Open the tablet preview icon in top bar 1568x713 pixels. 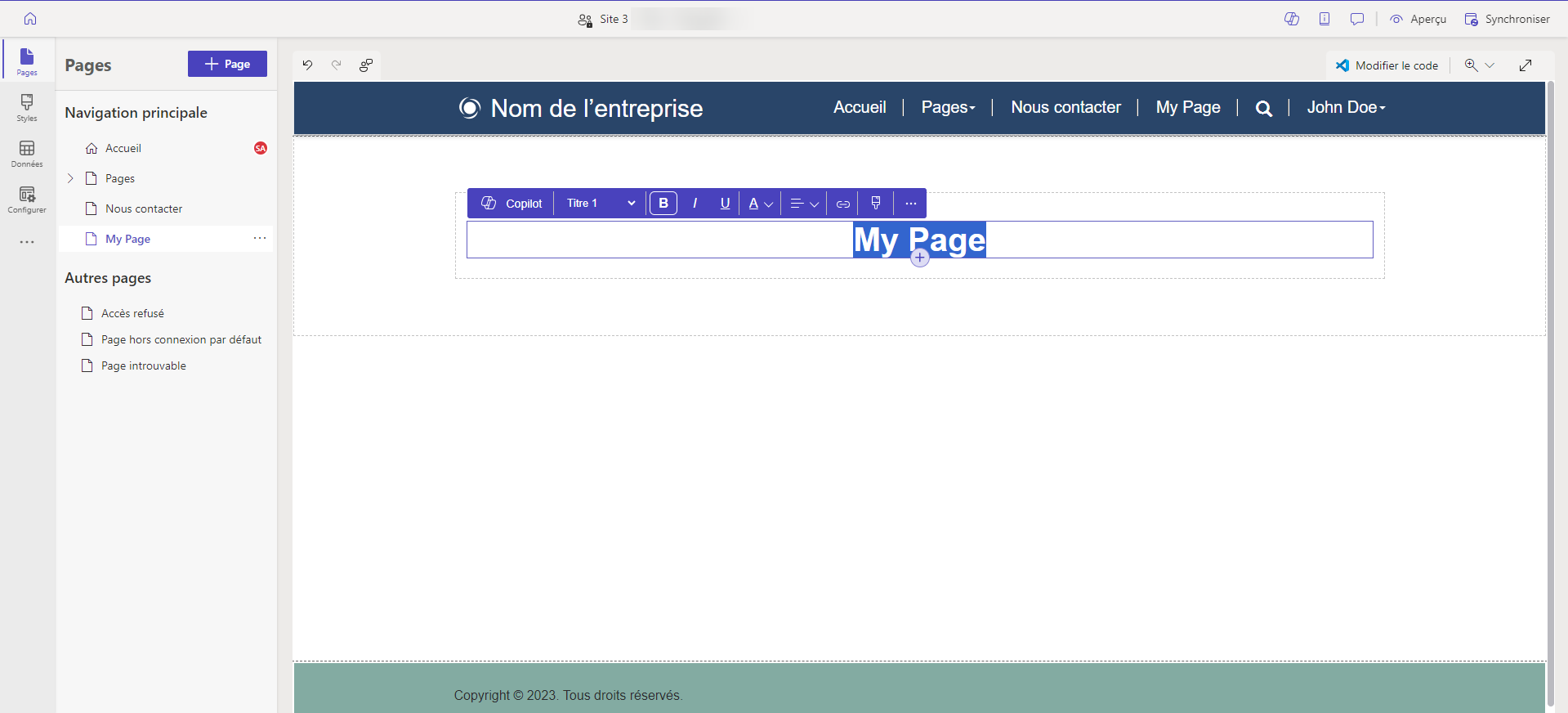[1325, 19]
